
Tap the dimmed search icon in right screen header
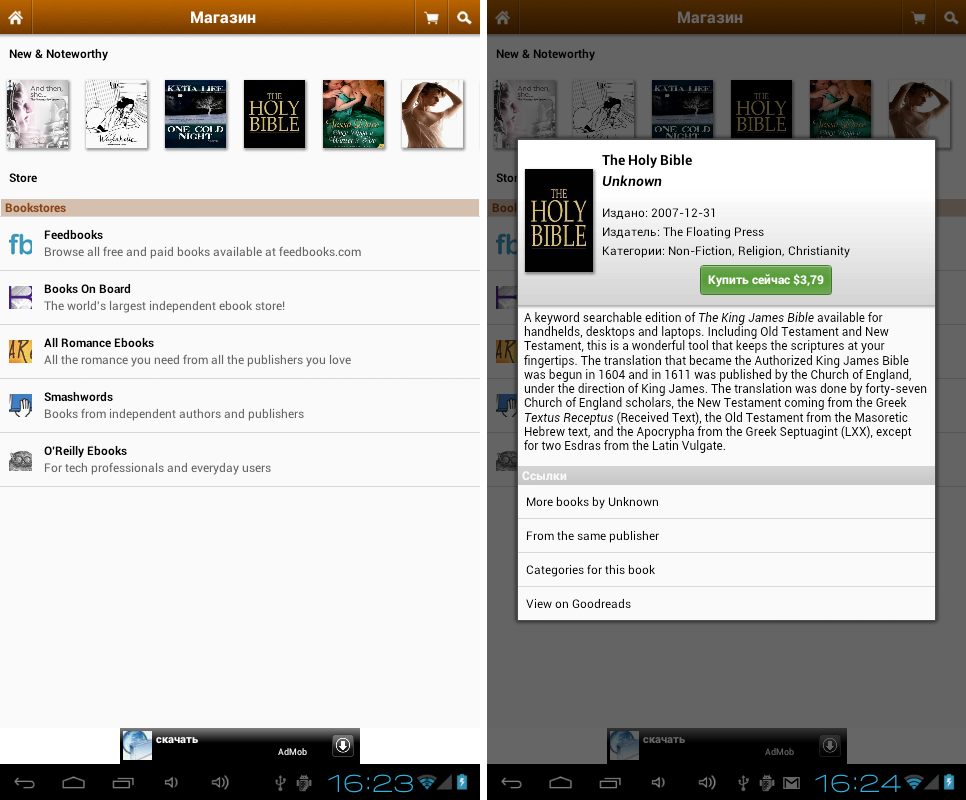951,17
